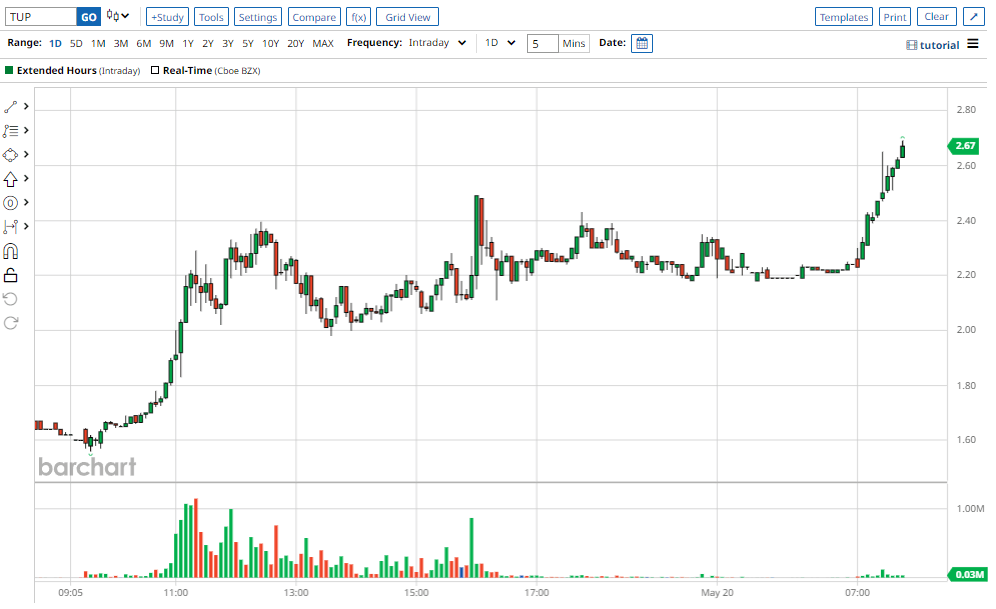Click the TUP symbol input field
This screenshot has height=609, width=996.
click(41, 17)
